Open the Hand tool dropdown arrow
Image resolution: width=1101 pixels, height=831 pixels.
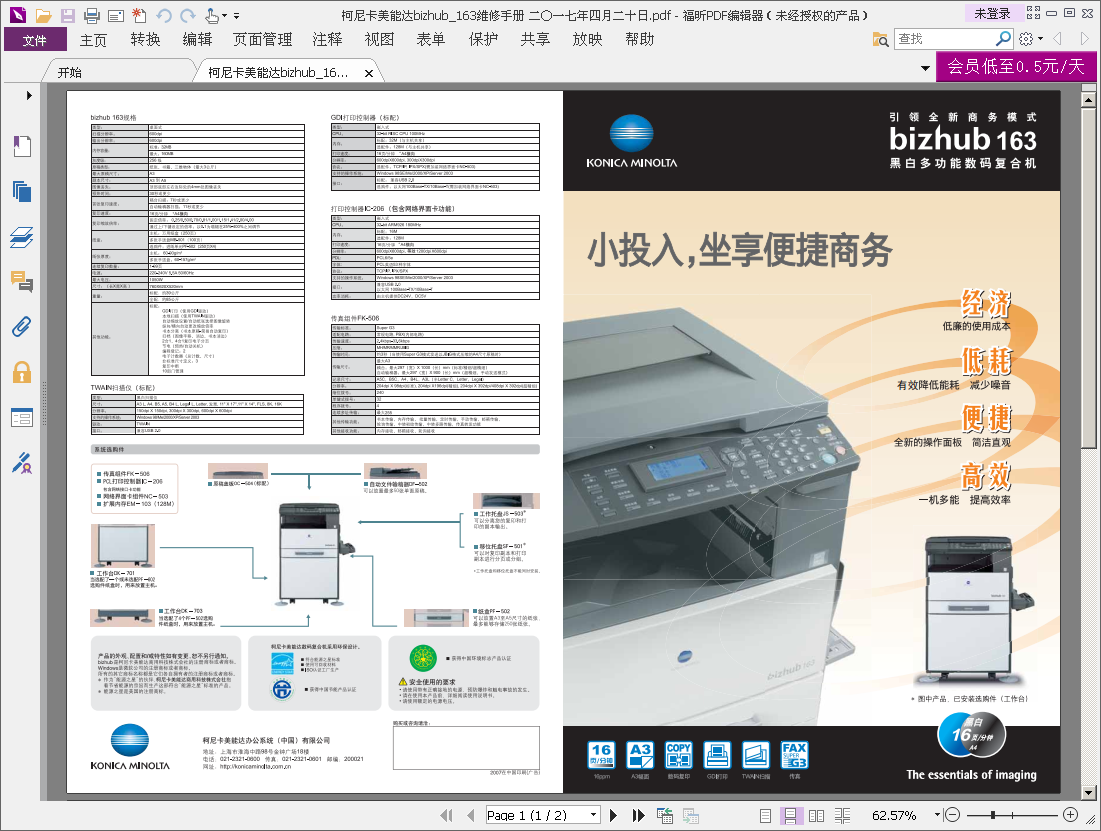point(225,15)
